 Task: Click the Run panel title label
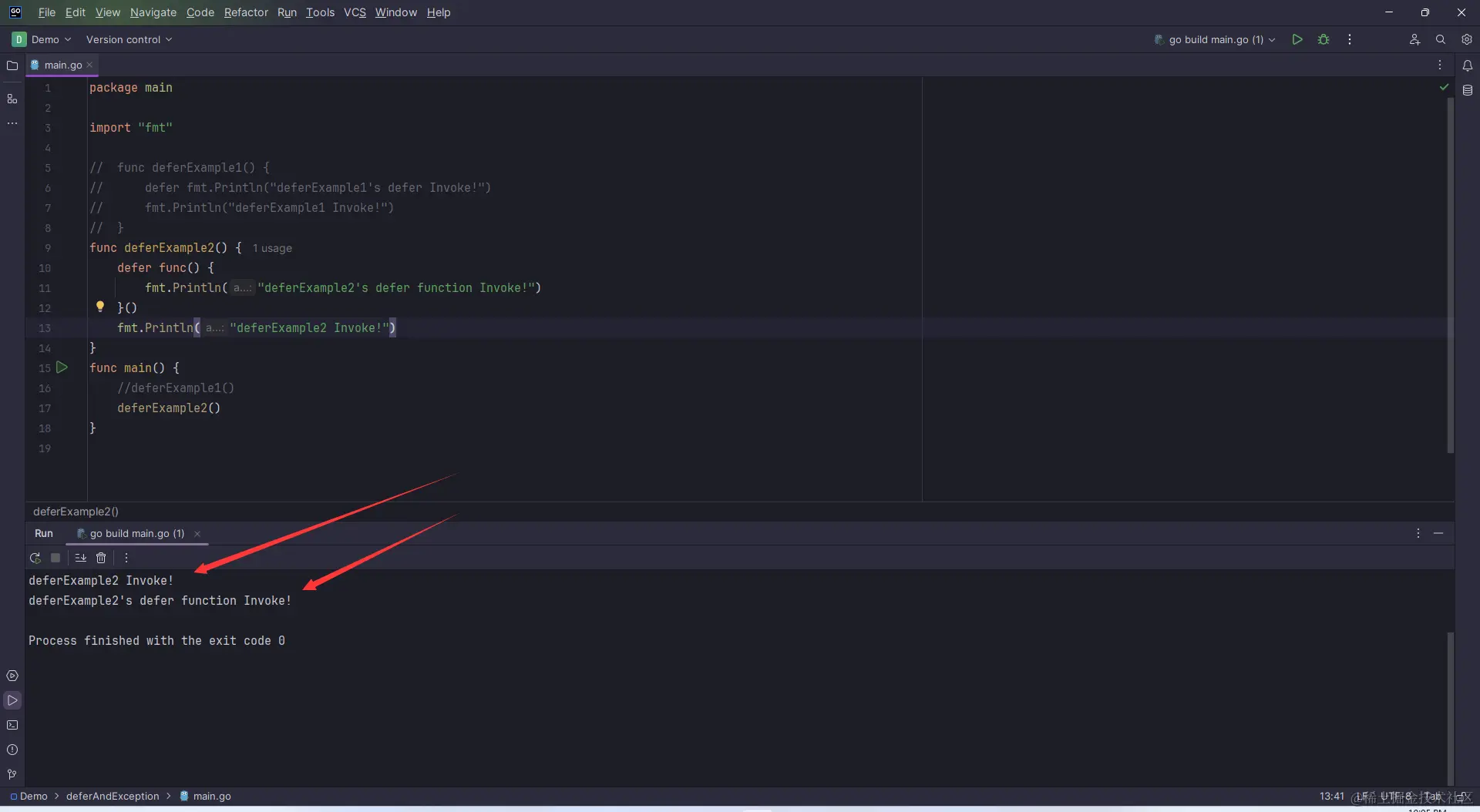click(44, 533)
